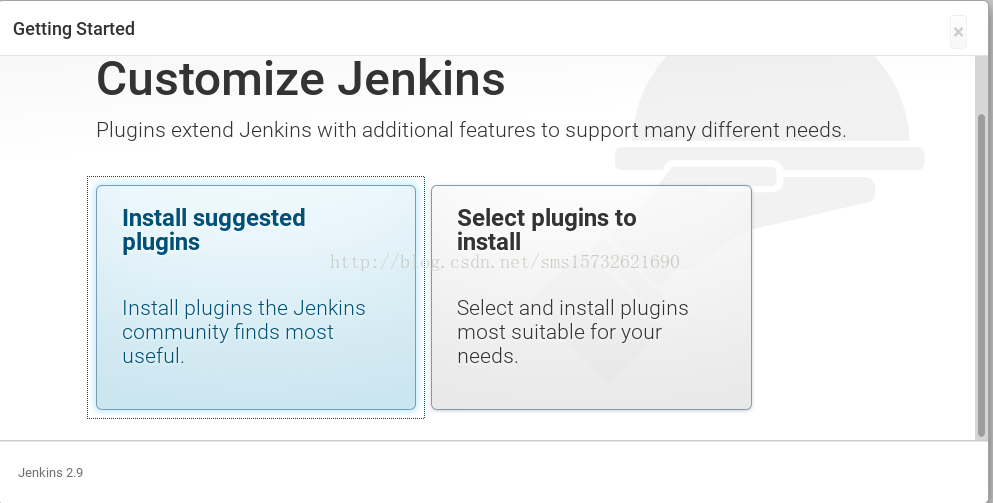Click the word "useful." in blue card
993x503 pixels.
[153, 356]
